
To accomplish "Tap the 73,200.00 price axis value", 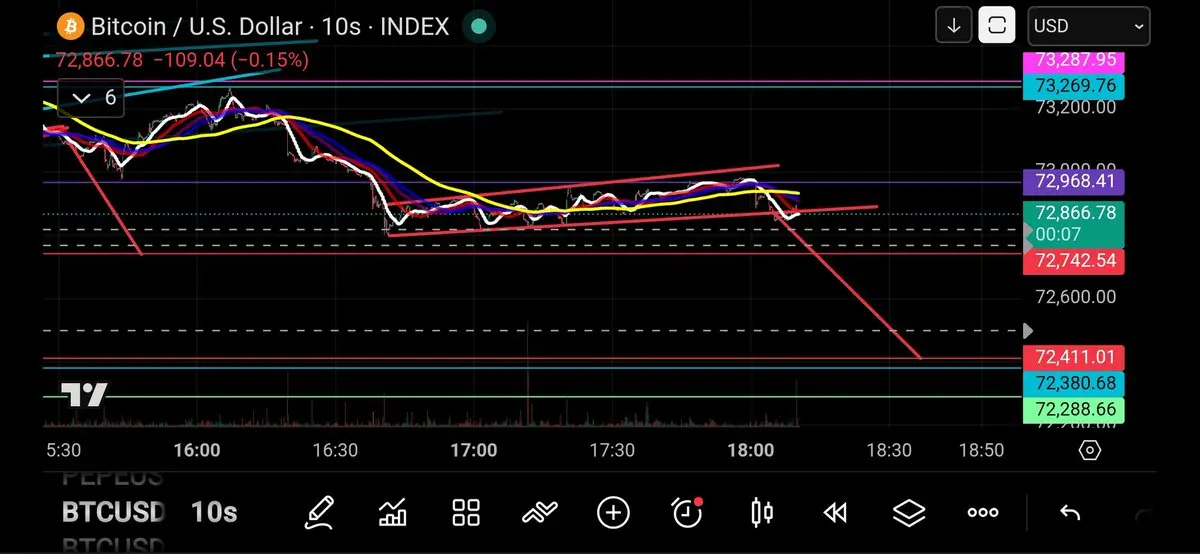I will 1076,107.
